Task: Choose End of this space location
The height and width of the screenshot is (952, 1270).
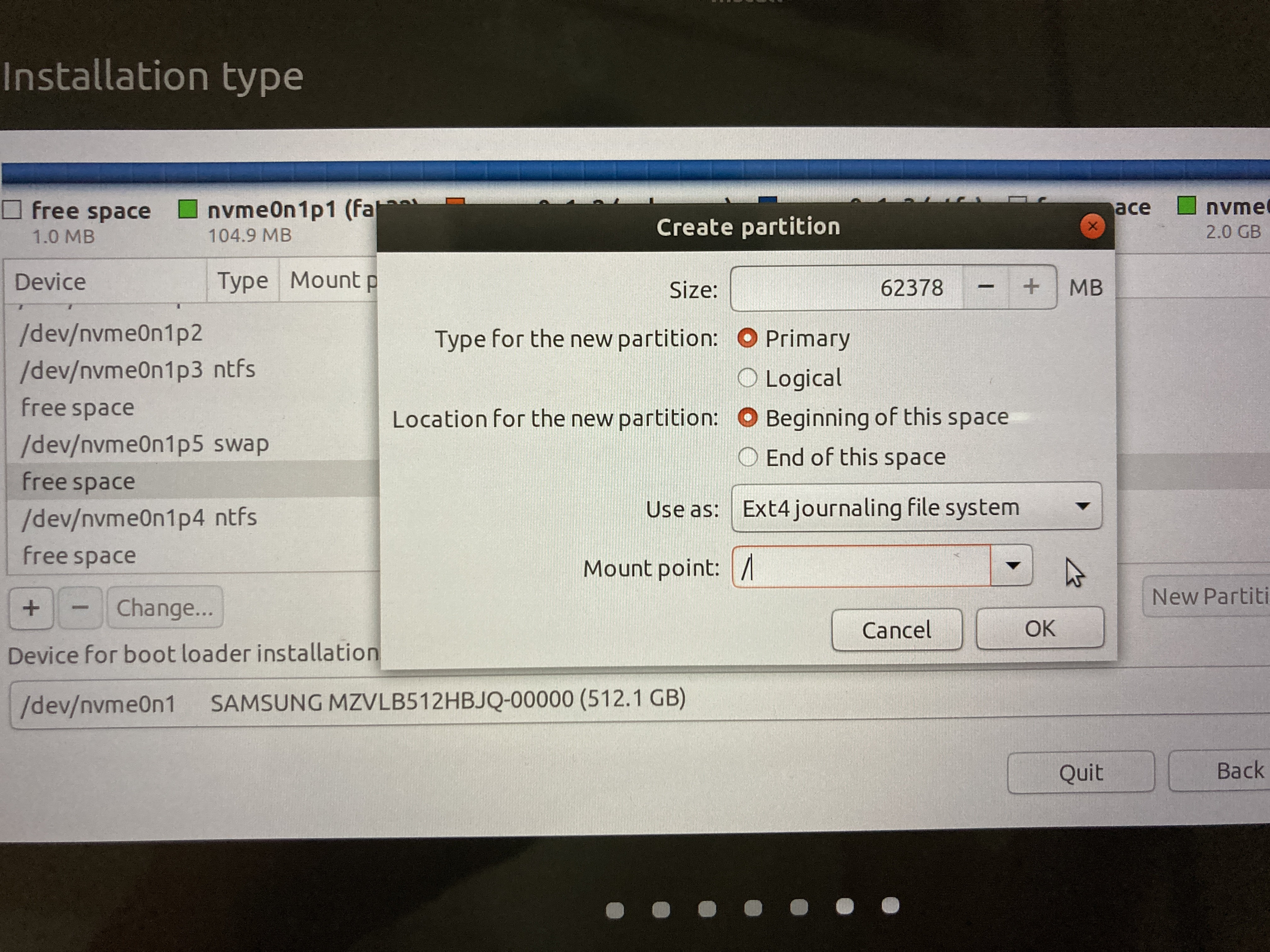Action: (747, 457)
